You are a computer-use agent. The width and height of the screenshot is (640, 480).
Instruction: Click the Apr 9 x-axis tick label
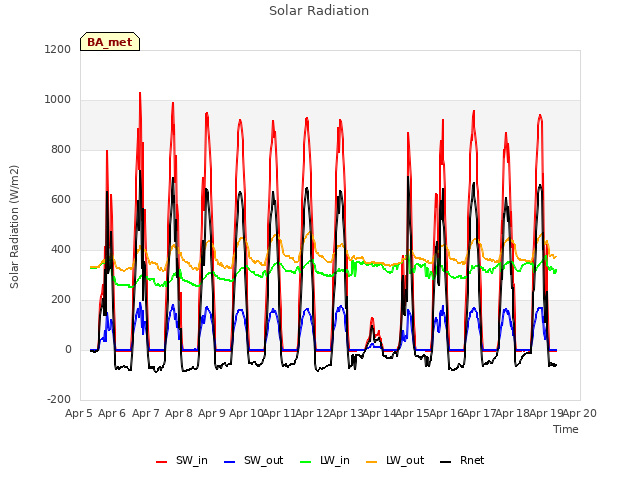click(212, 413)
